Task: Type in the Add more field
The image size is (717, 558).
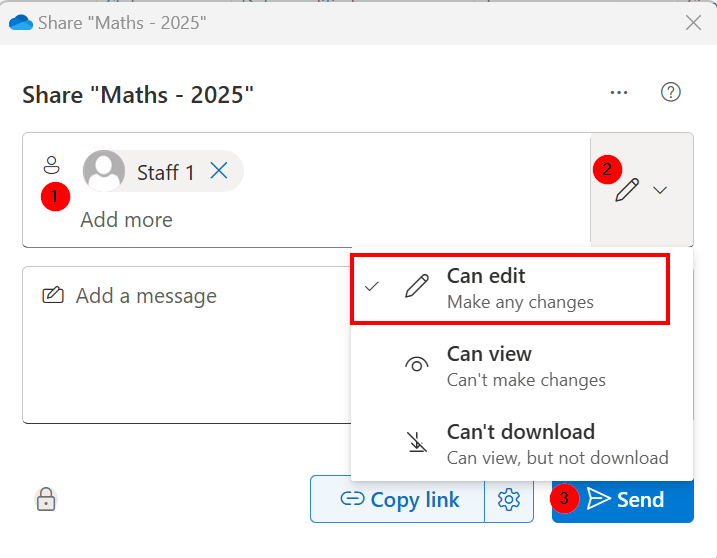Action: coord(127,220)
